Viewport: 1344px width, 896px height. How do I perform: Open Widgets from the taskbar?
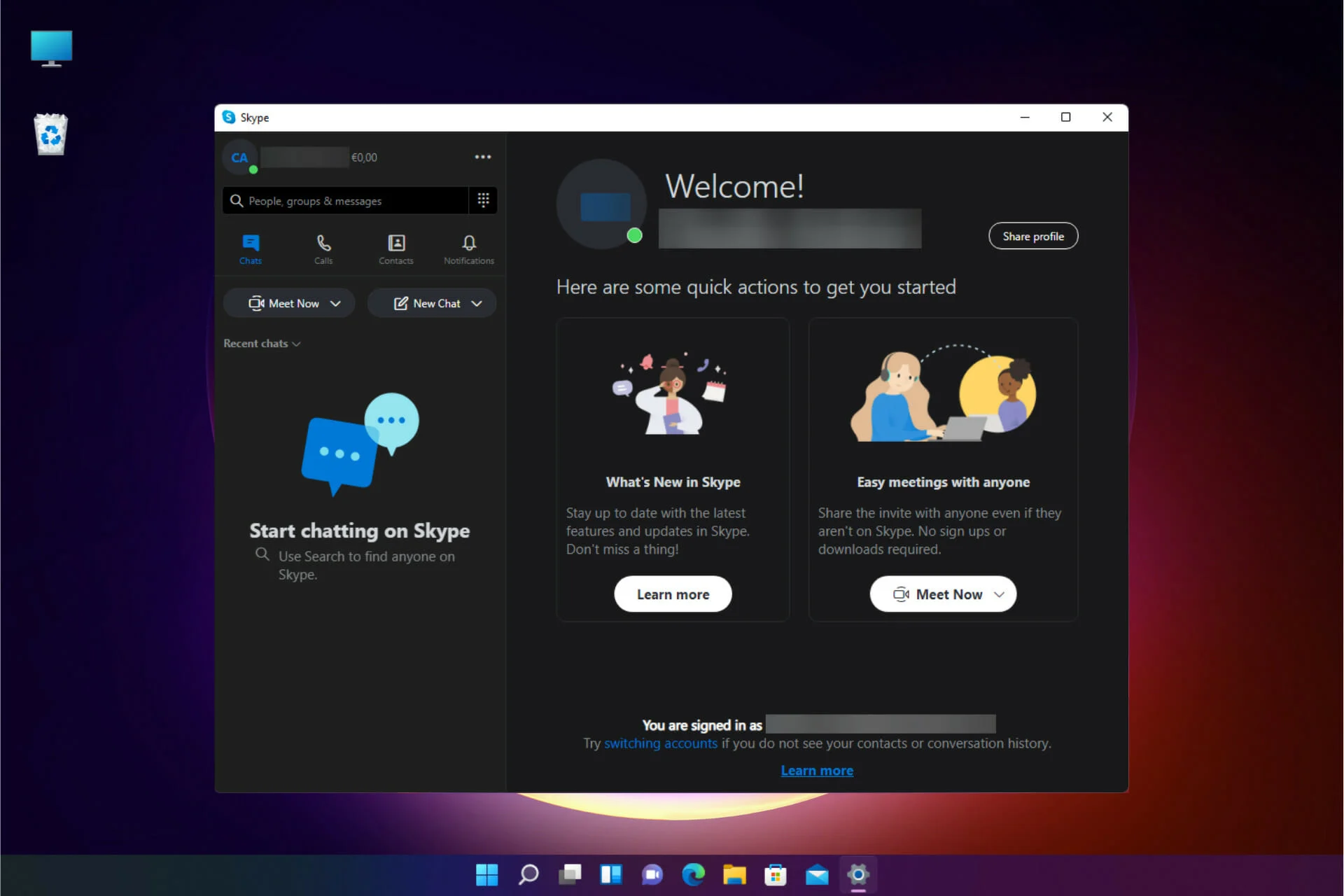(611, 874)
